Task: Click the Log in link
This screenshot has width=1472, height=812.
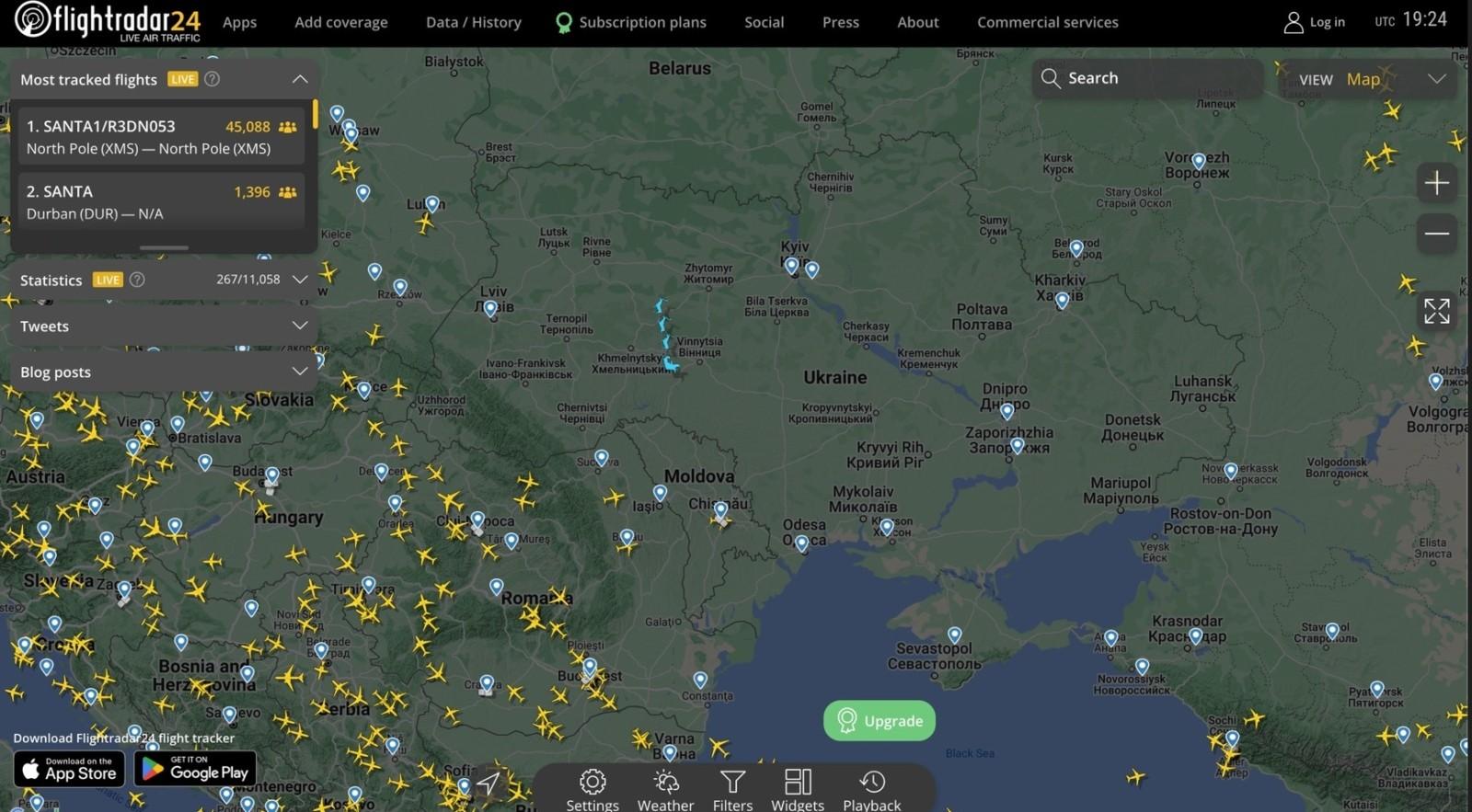Action: pyautogui.click(x=1327, y=22)
